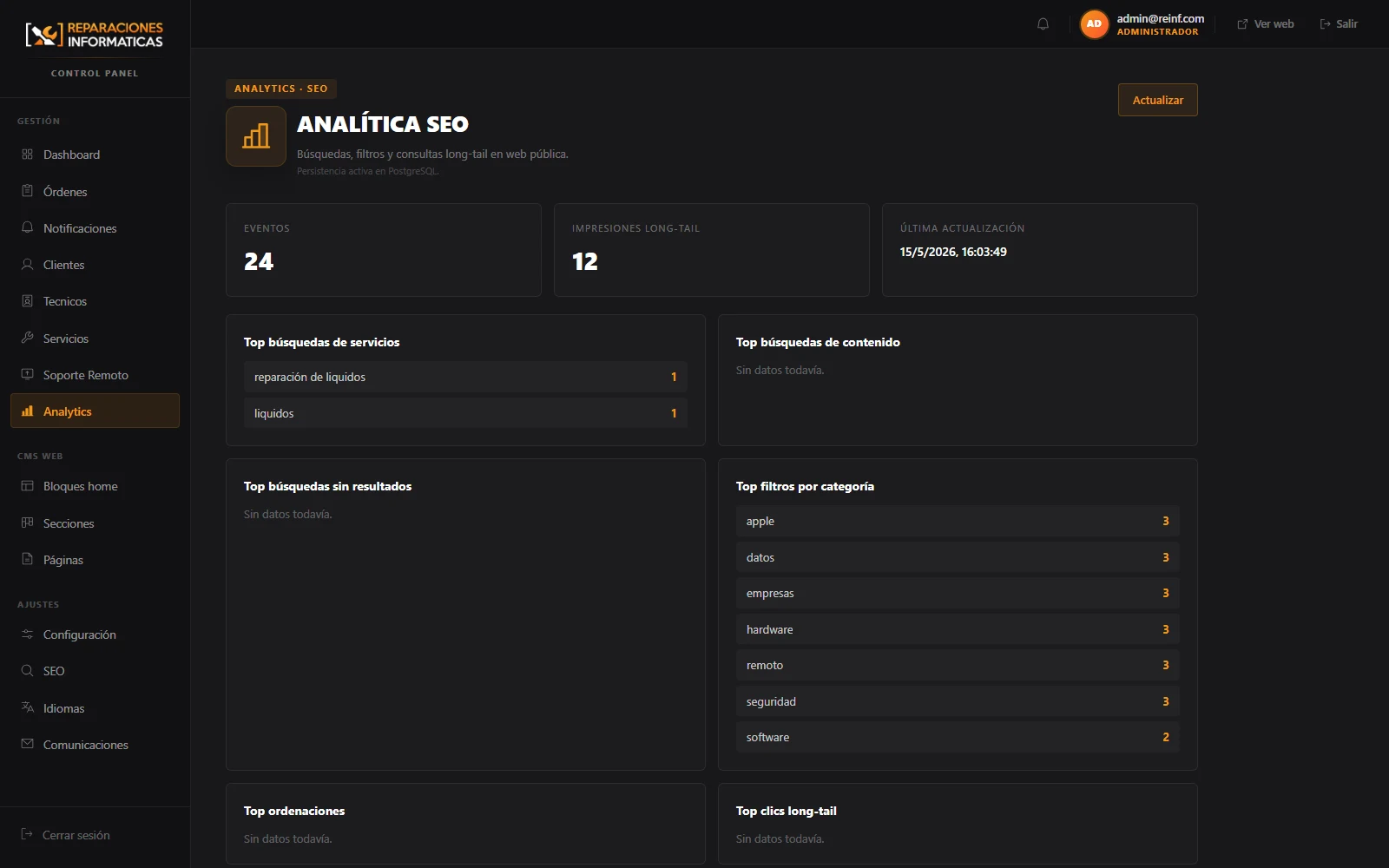Click the Secciones icon
The image size is (1389, 868).
click(x=27, y=523)
